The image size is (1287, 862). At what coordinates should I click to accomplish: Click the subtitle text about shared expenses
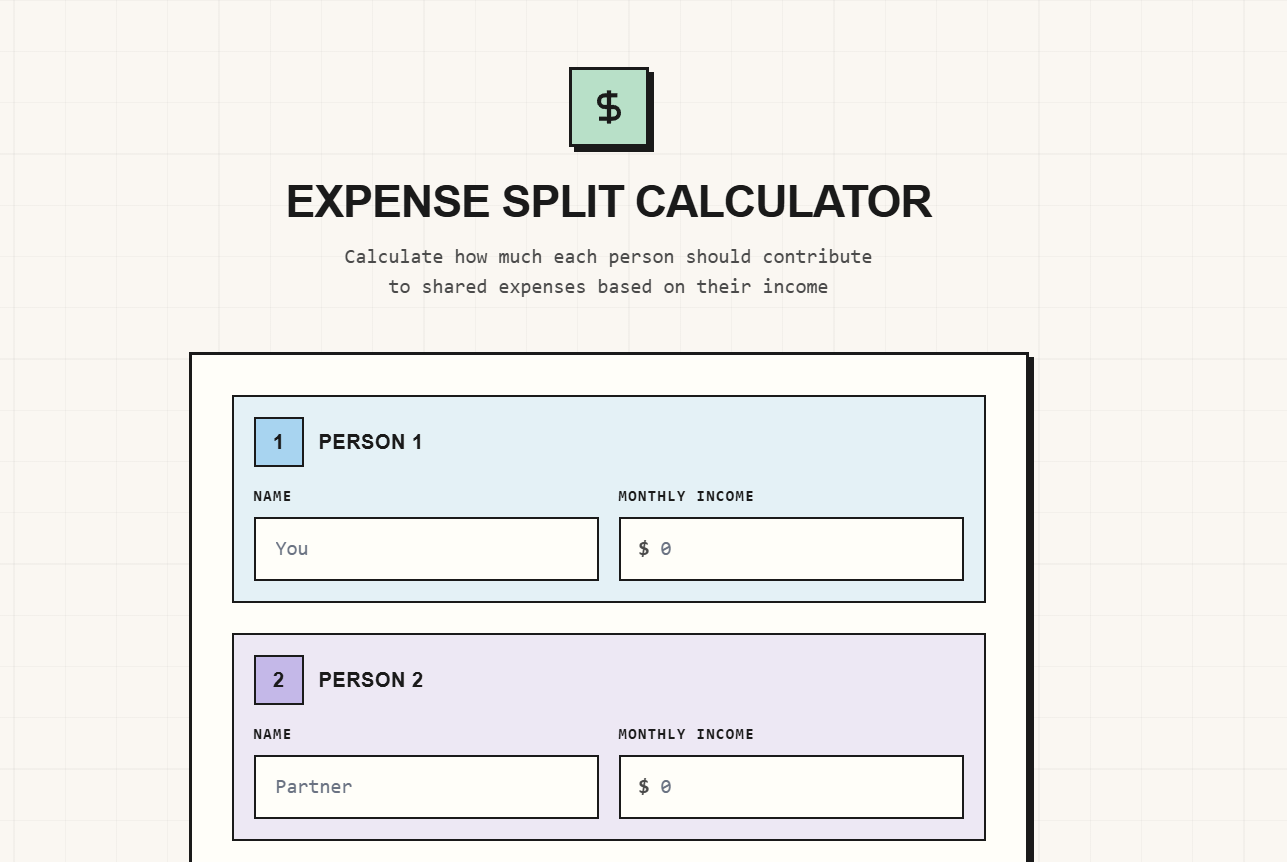pos(608,271)
